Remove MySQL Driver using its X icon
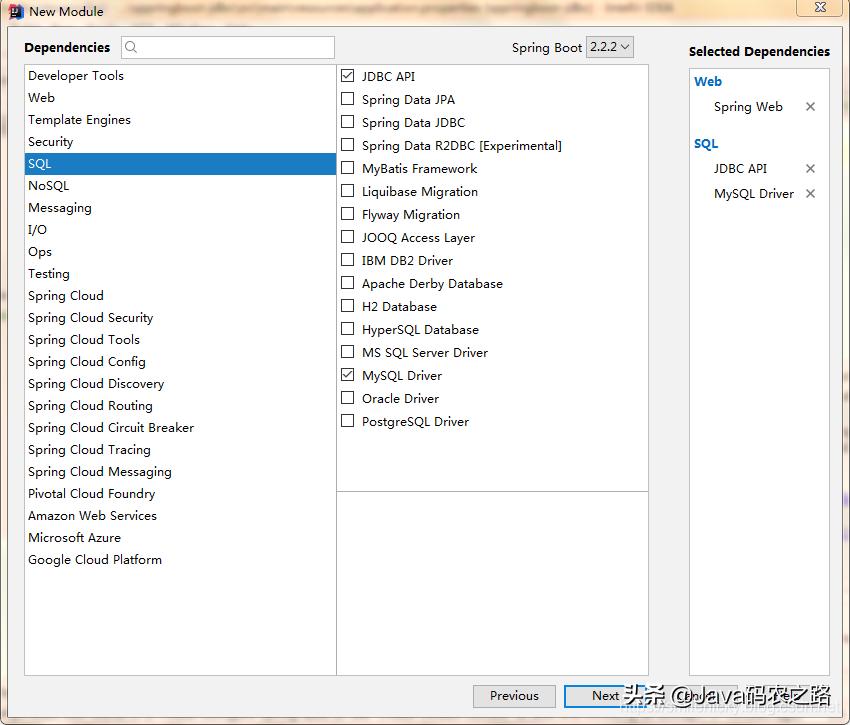Image resolution: width=850 pixels, height=725 pixels. tap(810, 194)
